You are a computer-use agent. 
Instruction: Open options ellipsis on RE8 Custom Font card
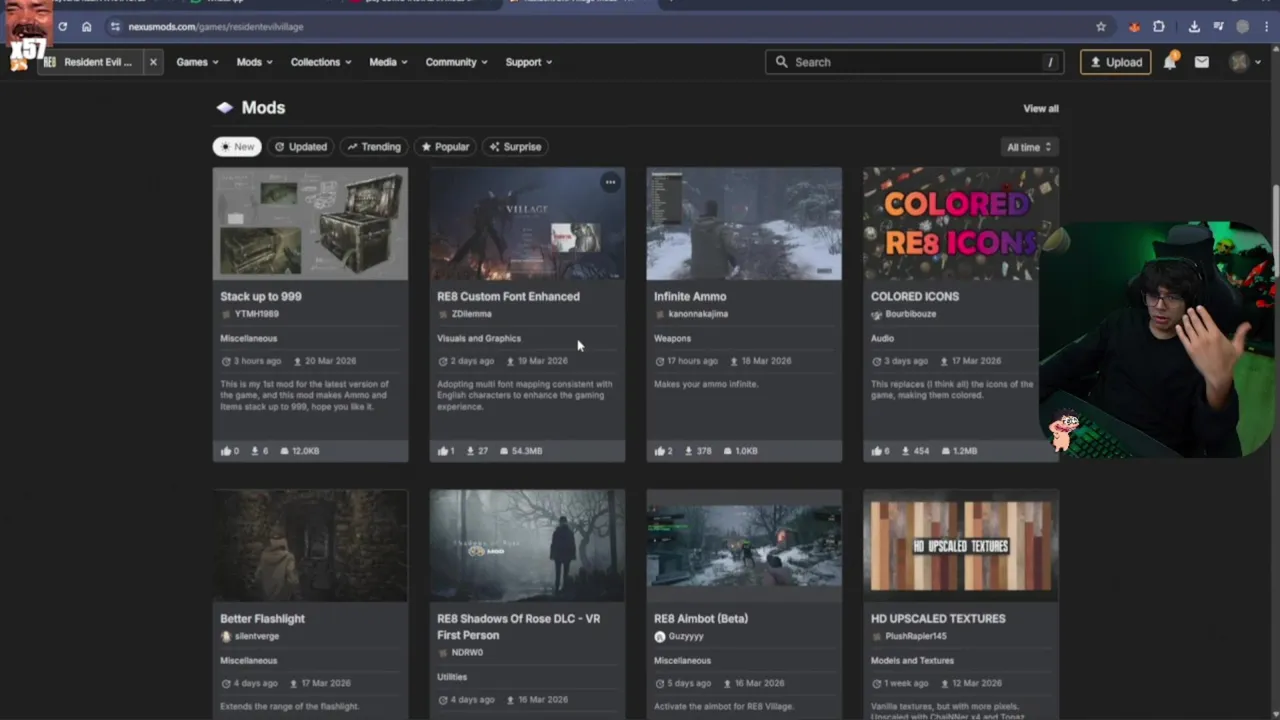click(610, 182)
